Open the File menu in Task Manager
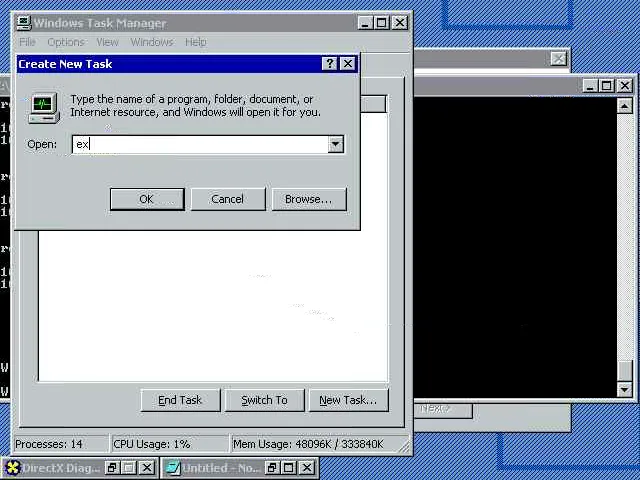Screen dimensions: 640x480 coord(27,42)
